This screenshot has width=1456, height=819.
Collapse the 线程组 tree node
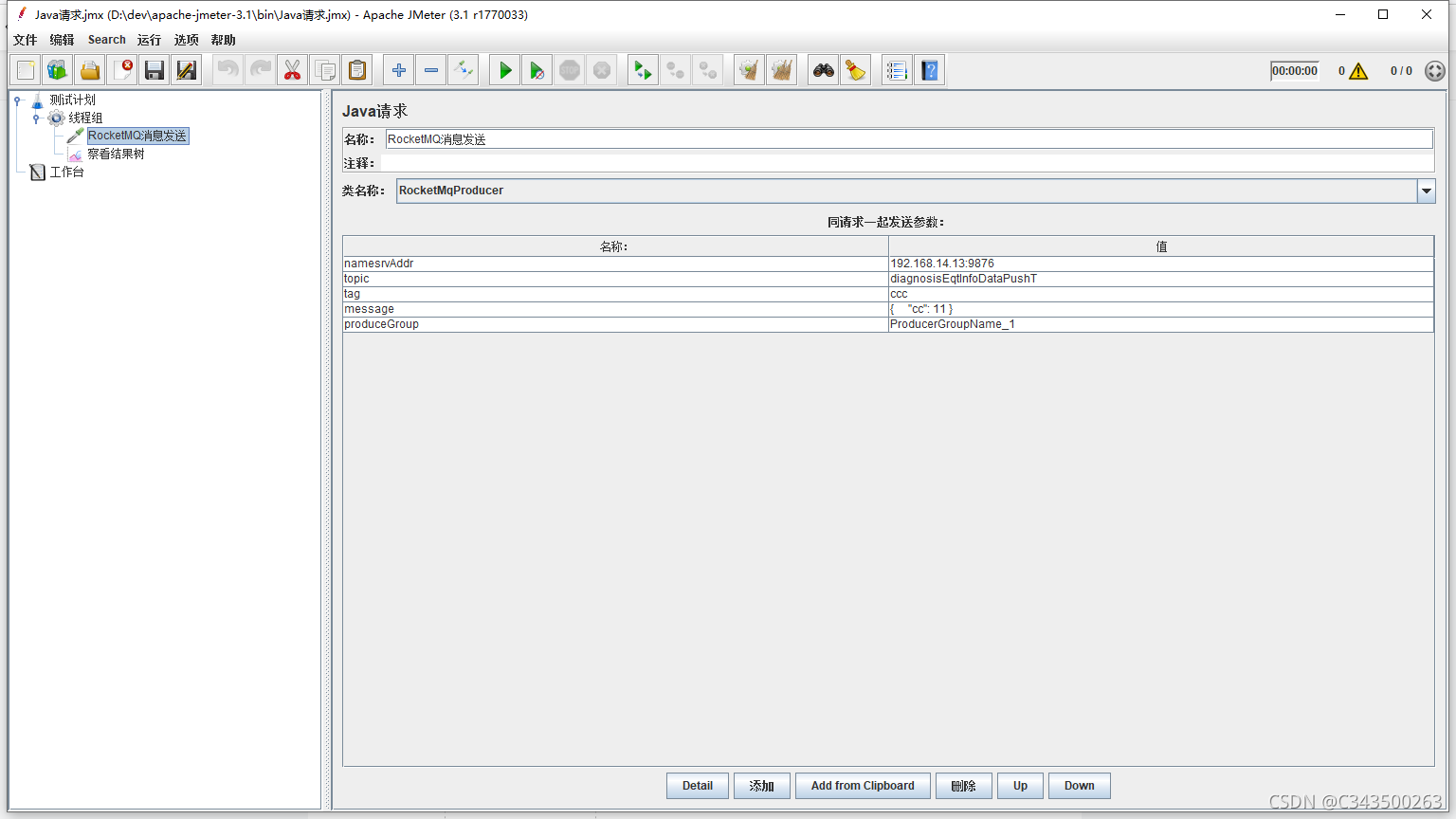[x=36, y=118]
